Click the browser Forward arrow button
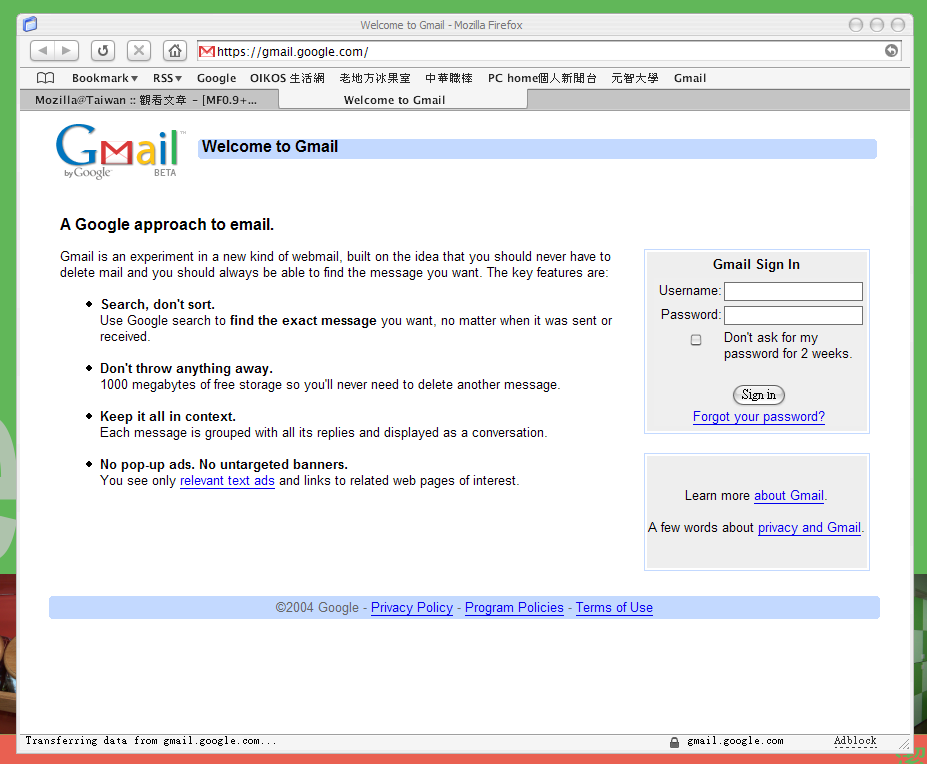Viewport: 927px width, 764px height. (x=66, y=51)
